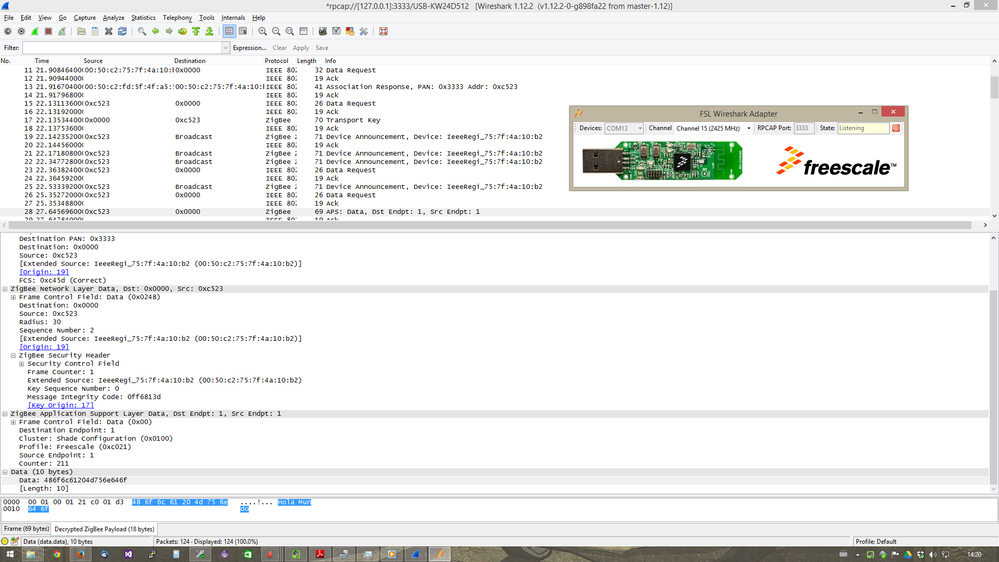Image resolution: width=999 pixels, height=562 pixels.
Task: Collapse ZigBee Security Header node
Action: (x=13, y=356)
